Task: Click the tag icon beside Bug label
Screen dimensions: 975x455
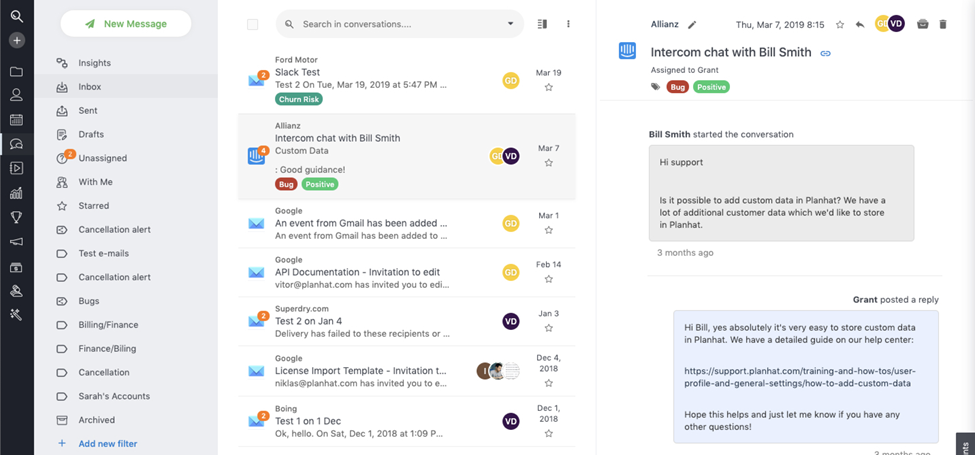Action: pos(655,87)
